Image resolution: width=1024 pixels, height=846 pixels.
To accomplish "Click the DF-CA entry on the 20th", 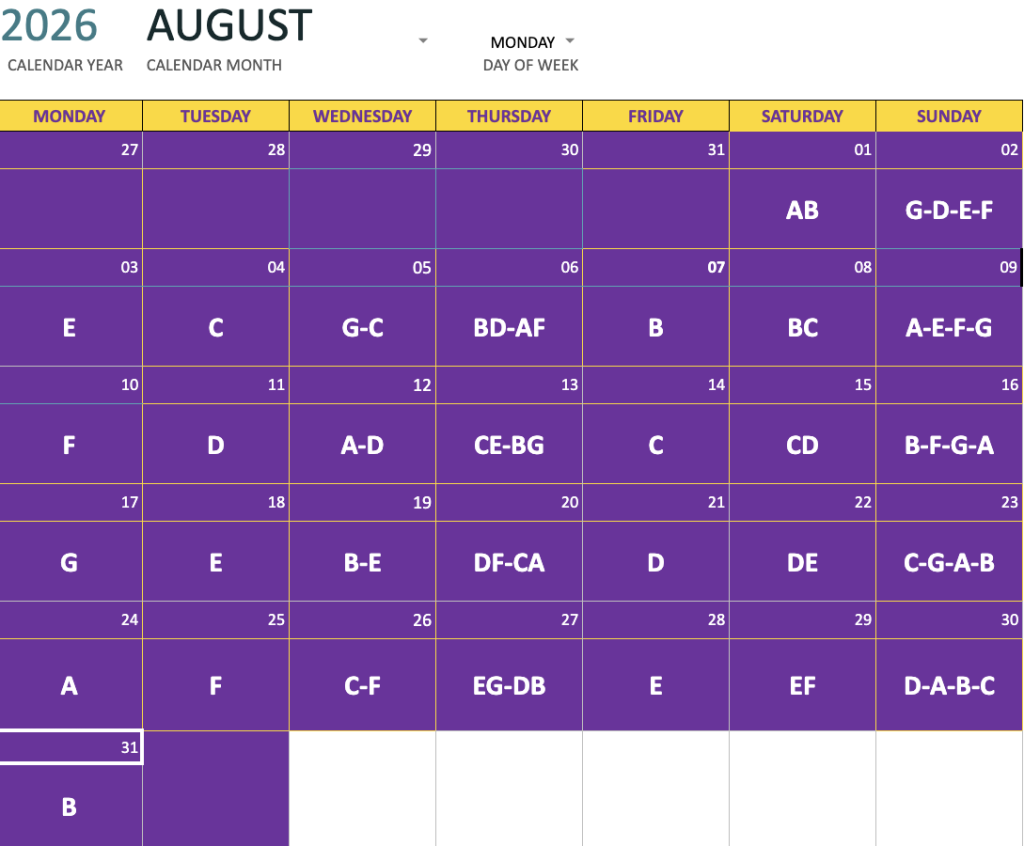I will pos(509,562).
